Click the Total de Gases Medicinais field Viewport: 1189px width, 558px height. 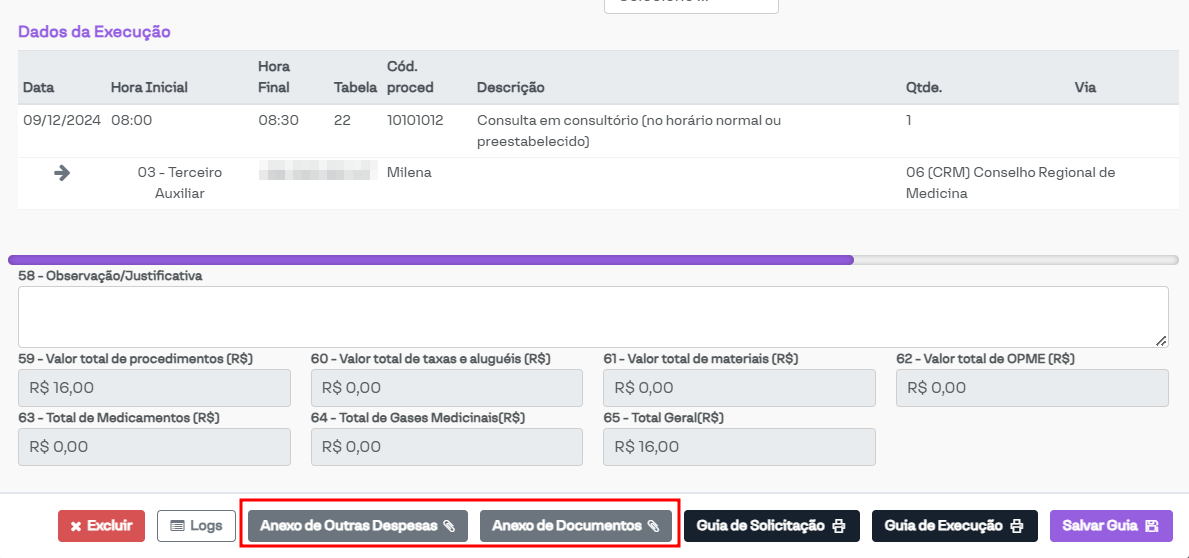coord(446,447)
